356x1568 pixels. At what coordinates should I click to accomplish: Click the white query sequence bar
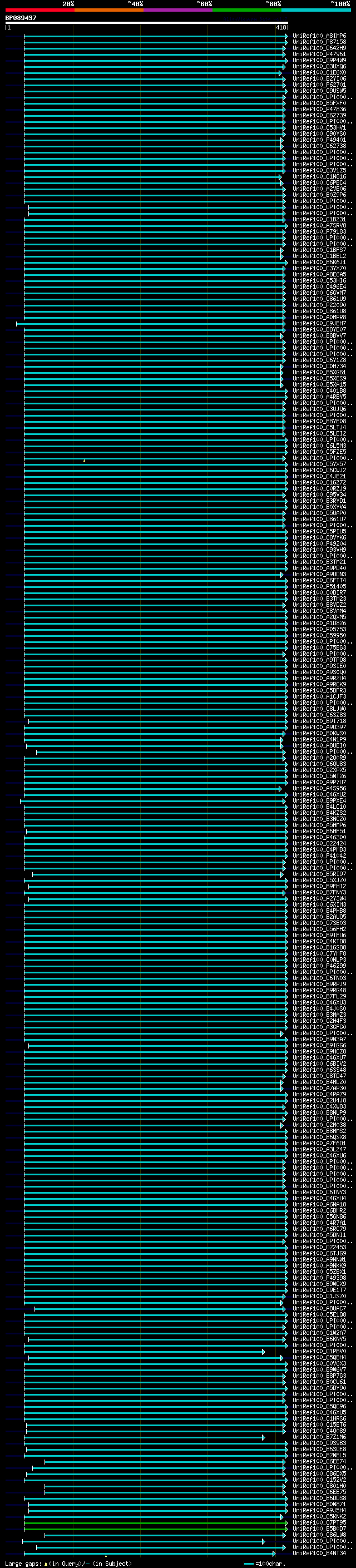click(147, 22)
